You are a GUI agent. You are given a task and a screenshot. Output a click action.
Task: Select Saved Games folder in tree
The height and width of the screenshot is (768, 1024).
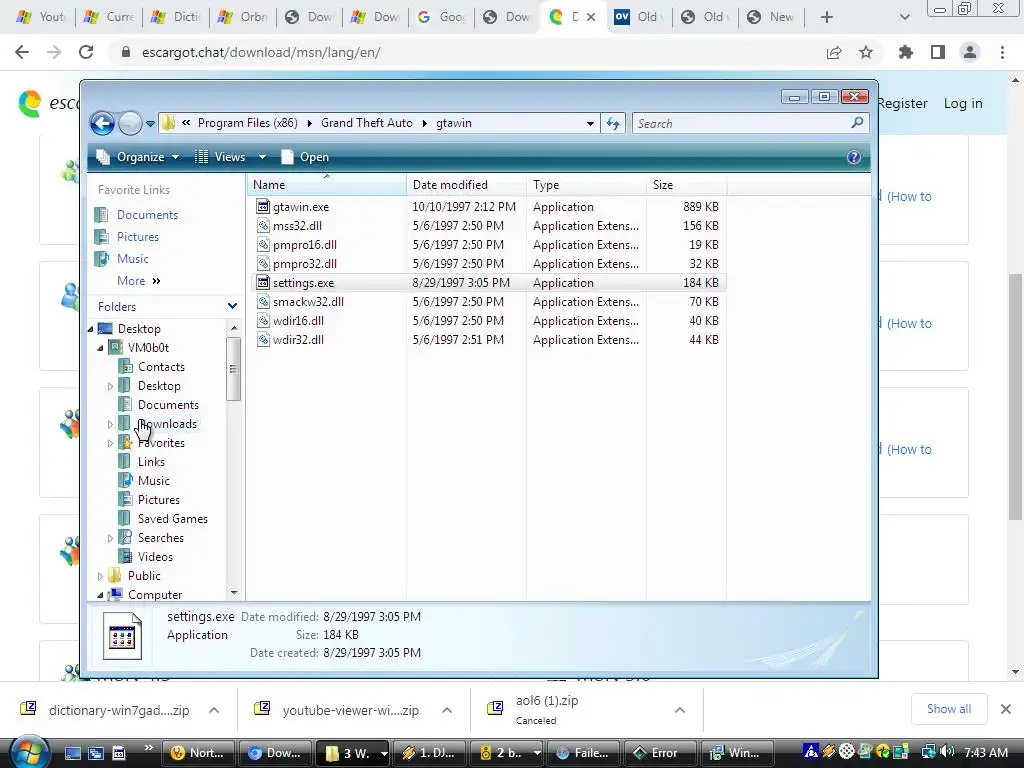(172, 519)
